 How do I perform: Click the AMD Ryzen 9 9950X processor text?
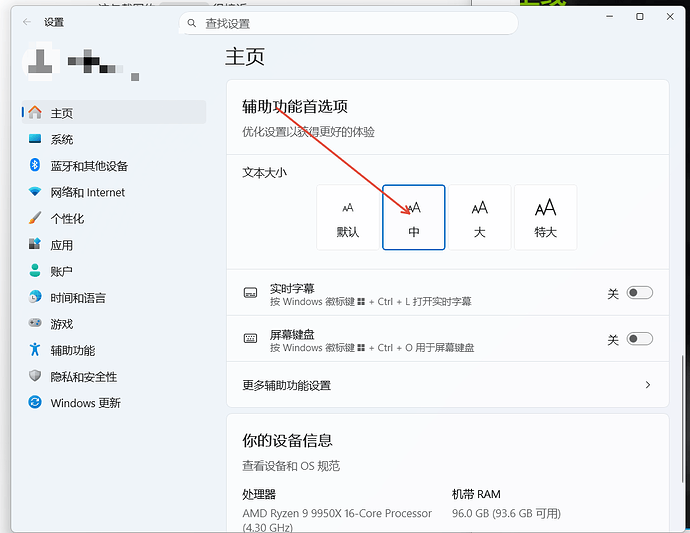point(337,520)
